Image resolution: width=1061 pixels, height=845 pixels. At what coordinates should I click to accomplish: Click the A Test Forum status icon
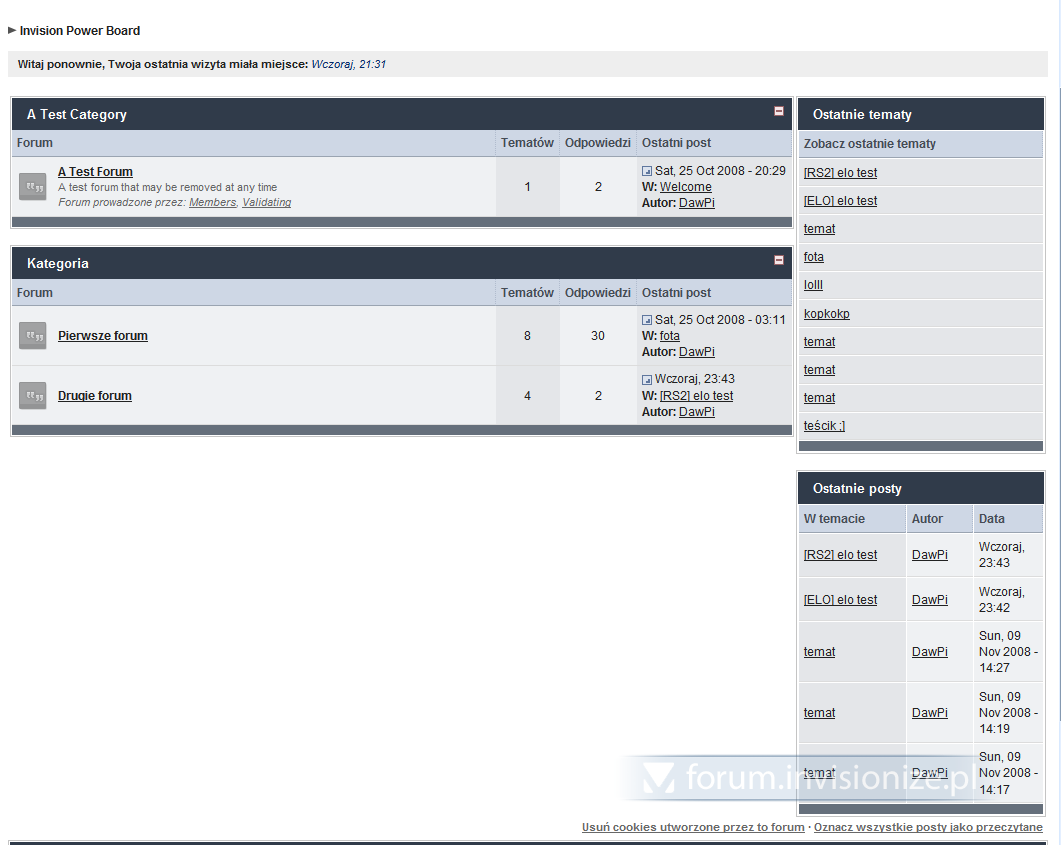33,187
